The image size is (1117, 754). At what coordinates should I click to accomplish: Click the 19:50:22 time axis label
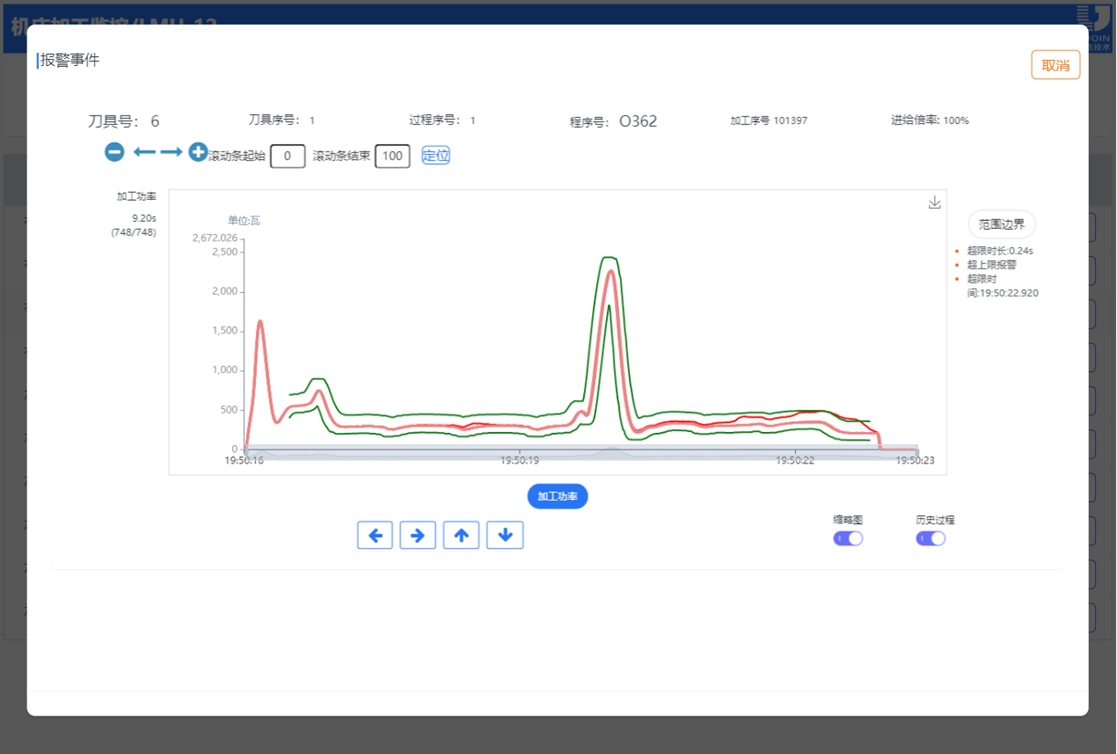(795, 461)
